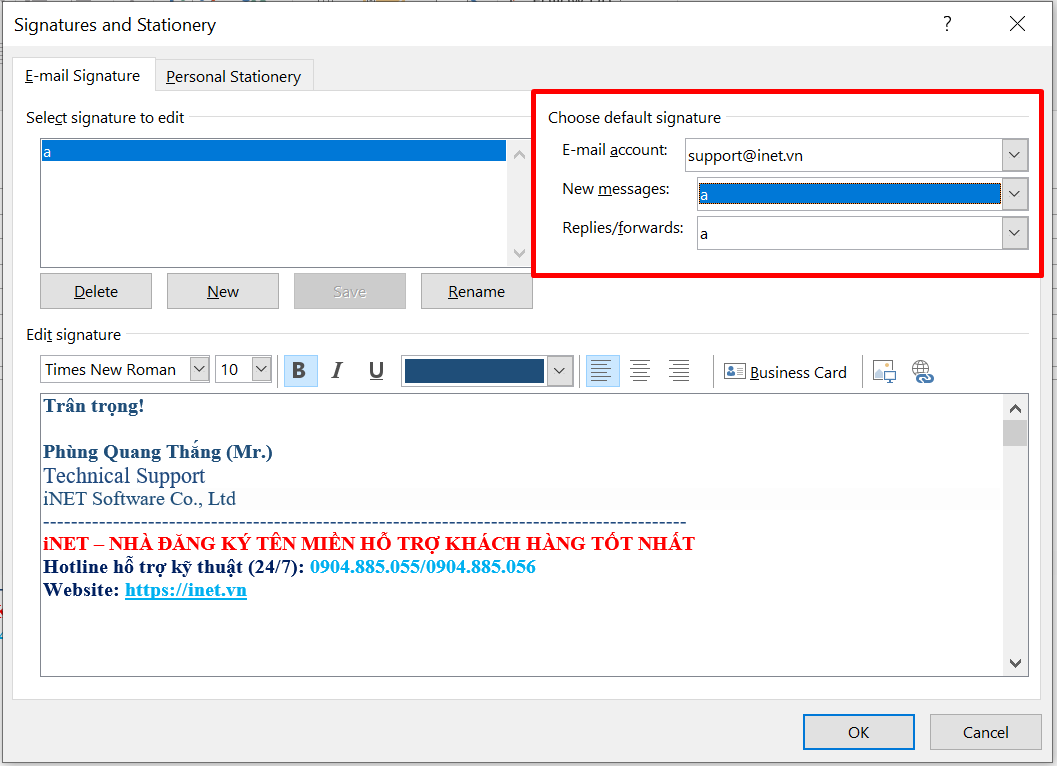
Task: Toggle Underline formatting button
Action: [376, 370]
